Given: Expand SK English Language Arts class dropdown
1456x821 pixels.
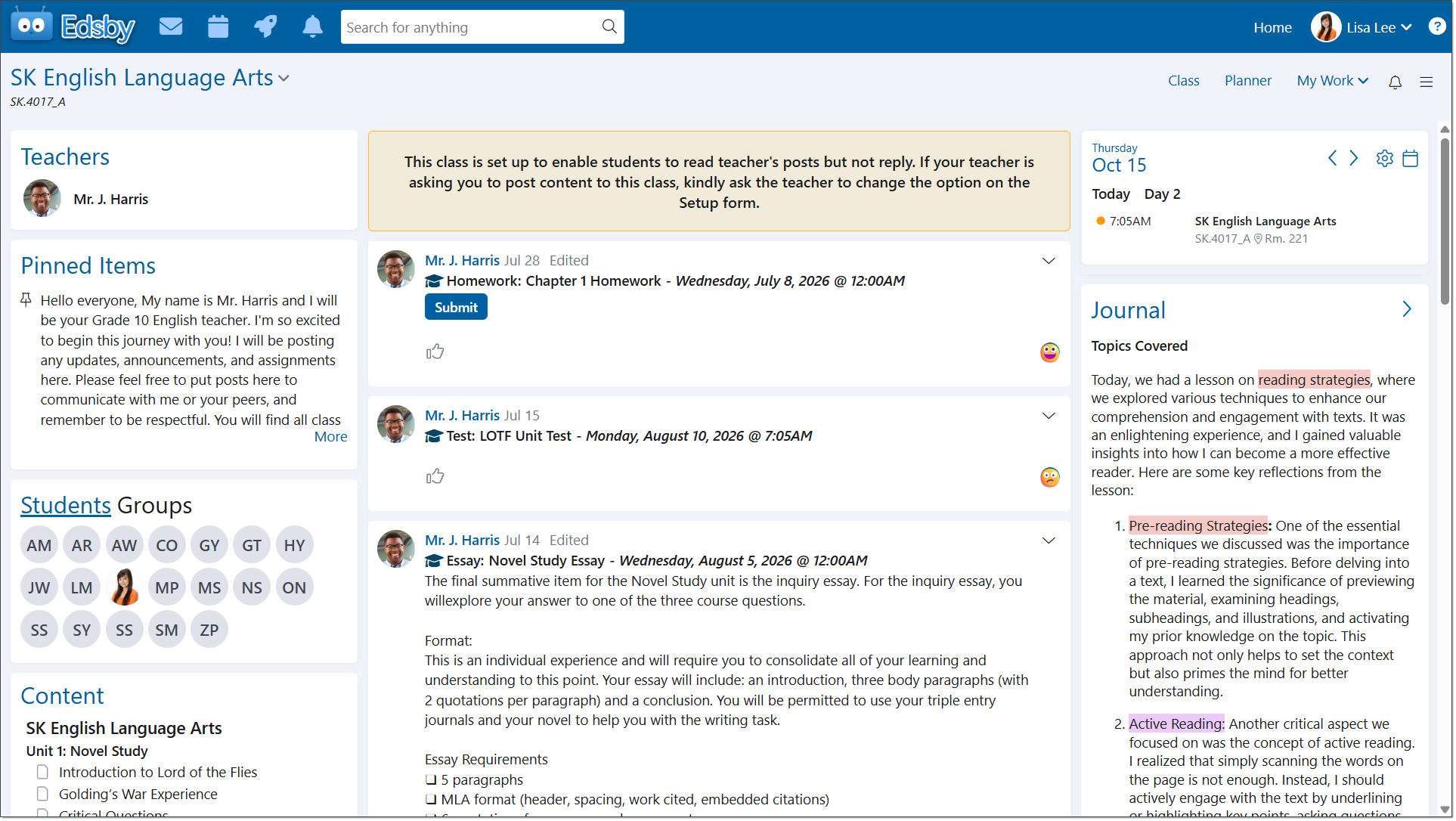Looking at the screenshot, I should [x=283, y=79].
